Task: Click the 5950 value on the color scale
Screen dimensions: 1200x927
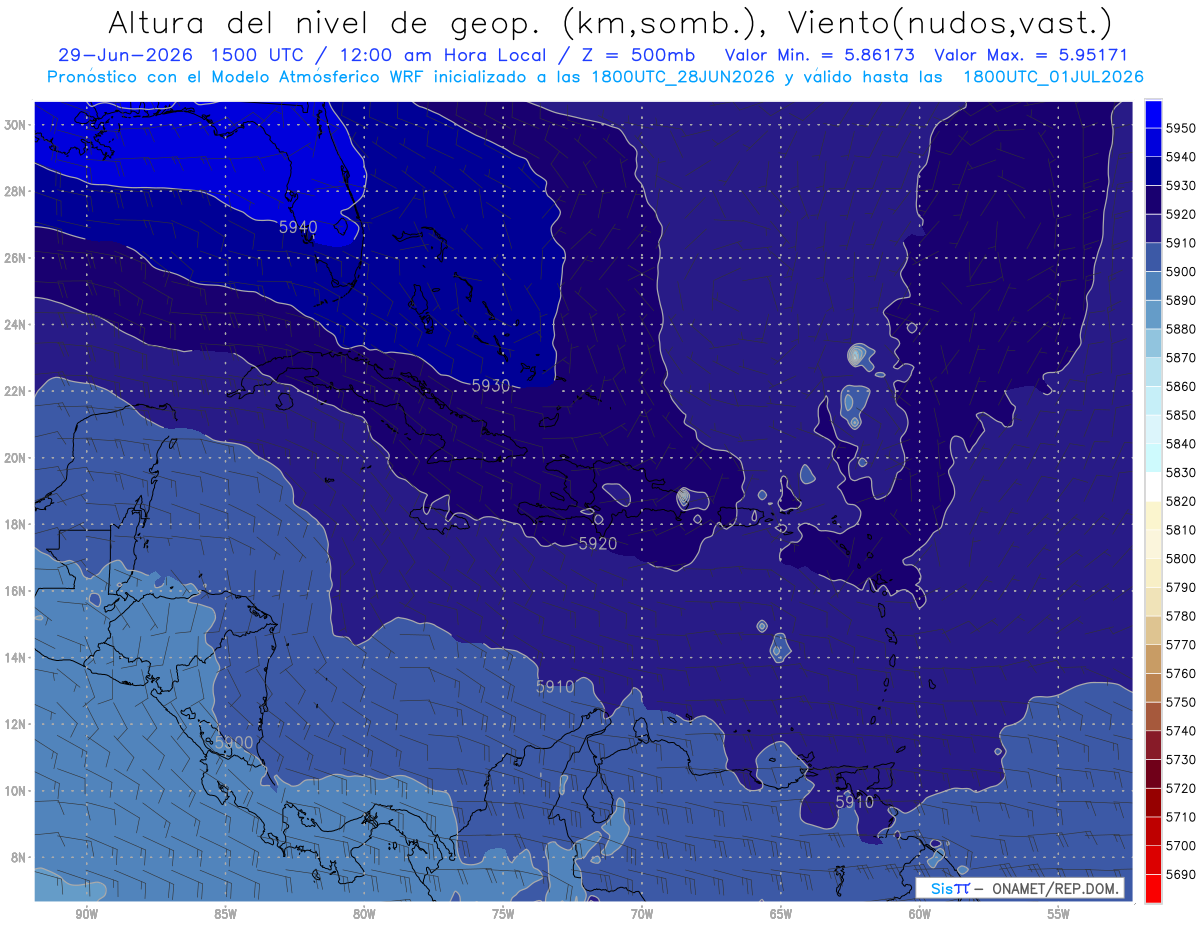Action: [1180, 128]
